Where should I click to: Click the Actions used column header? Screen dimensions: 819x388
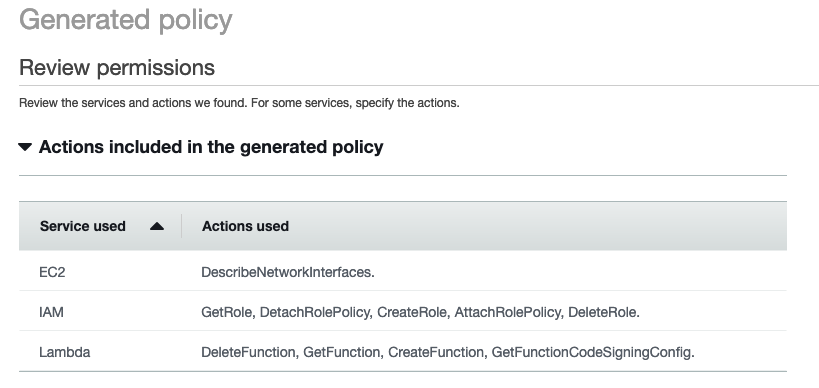pos(245,226)
